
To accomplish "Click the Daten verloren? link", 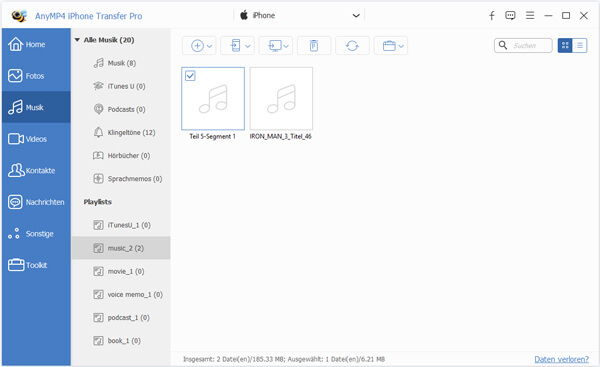I will tap(561, 359).
